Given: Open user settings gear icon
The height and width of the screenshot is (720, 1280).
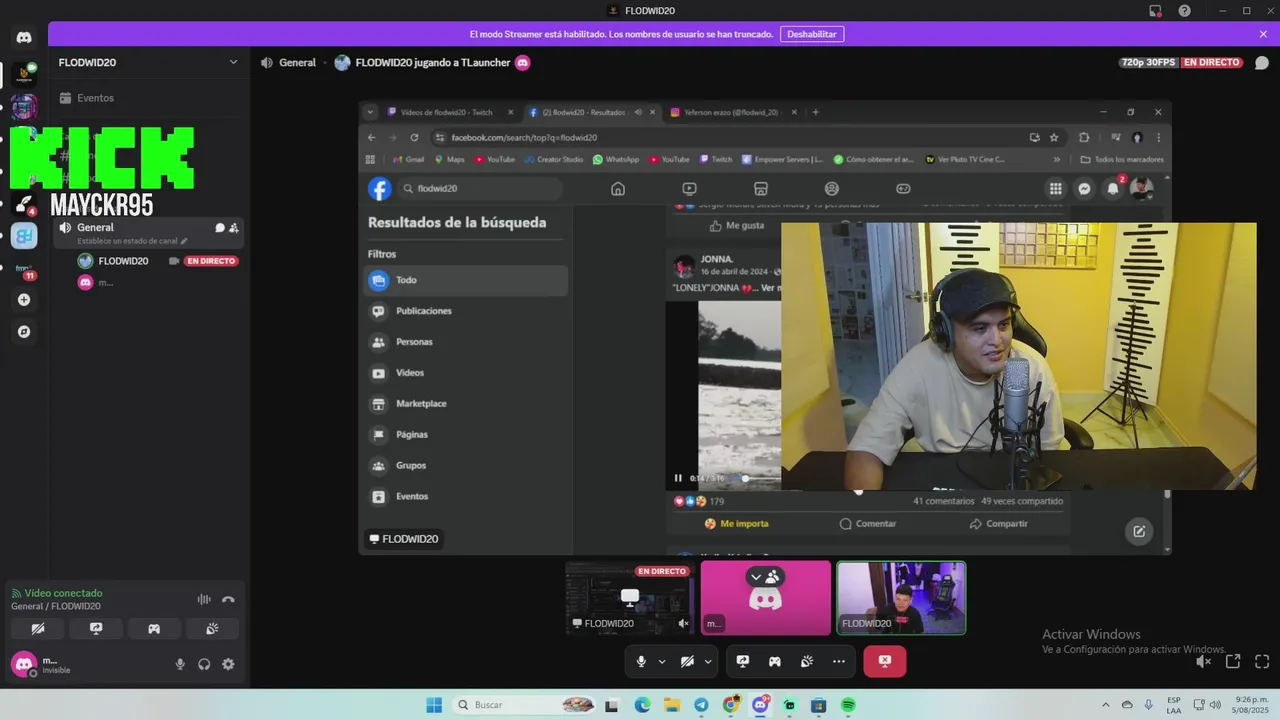Looking at the screenshot, I should [x=228, y=664].
